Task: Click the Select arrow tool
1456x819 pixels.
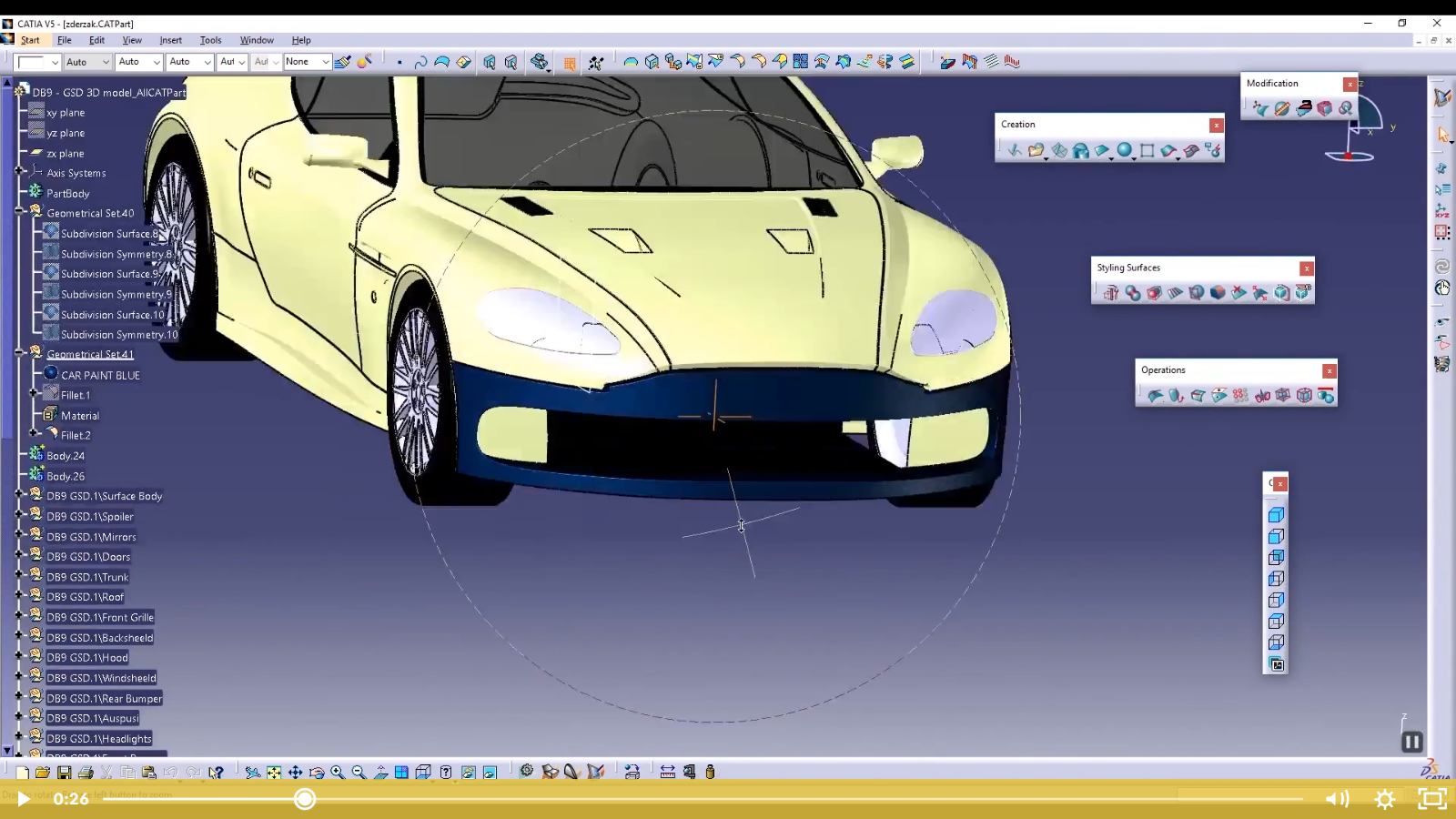Action: (x=1442, y=135)
